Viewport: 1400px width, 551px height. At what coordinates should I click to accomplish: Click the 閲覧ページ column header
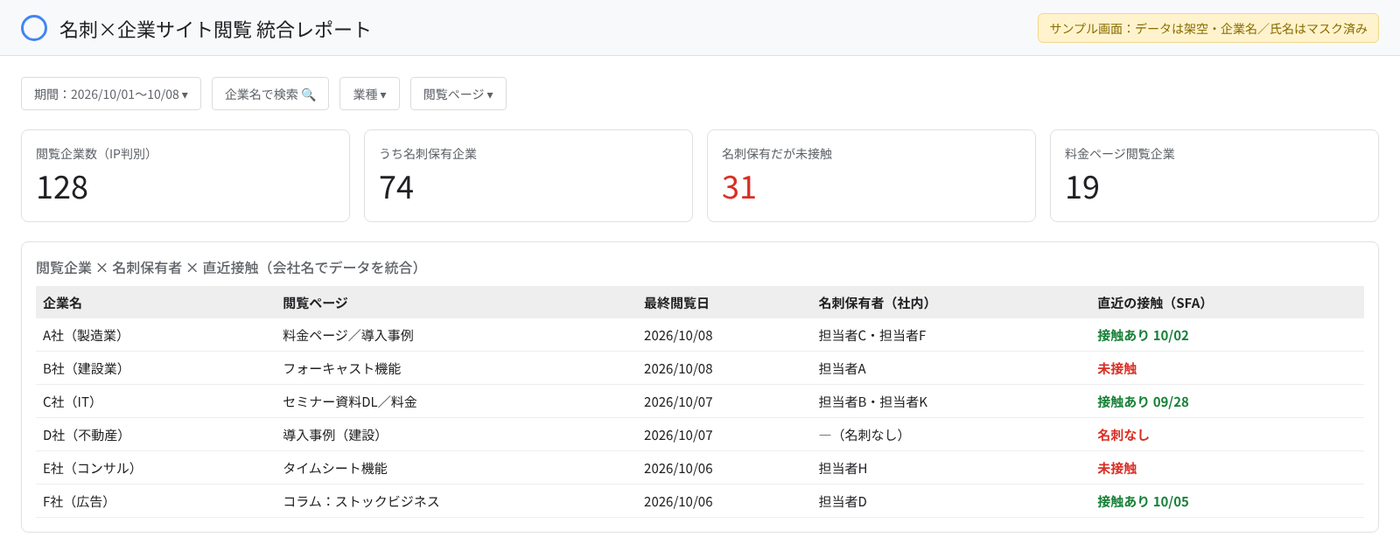click(315, 303)
